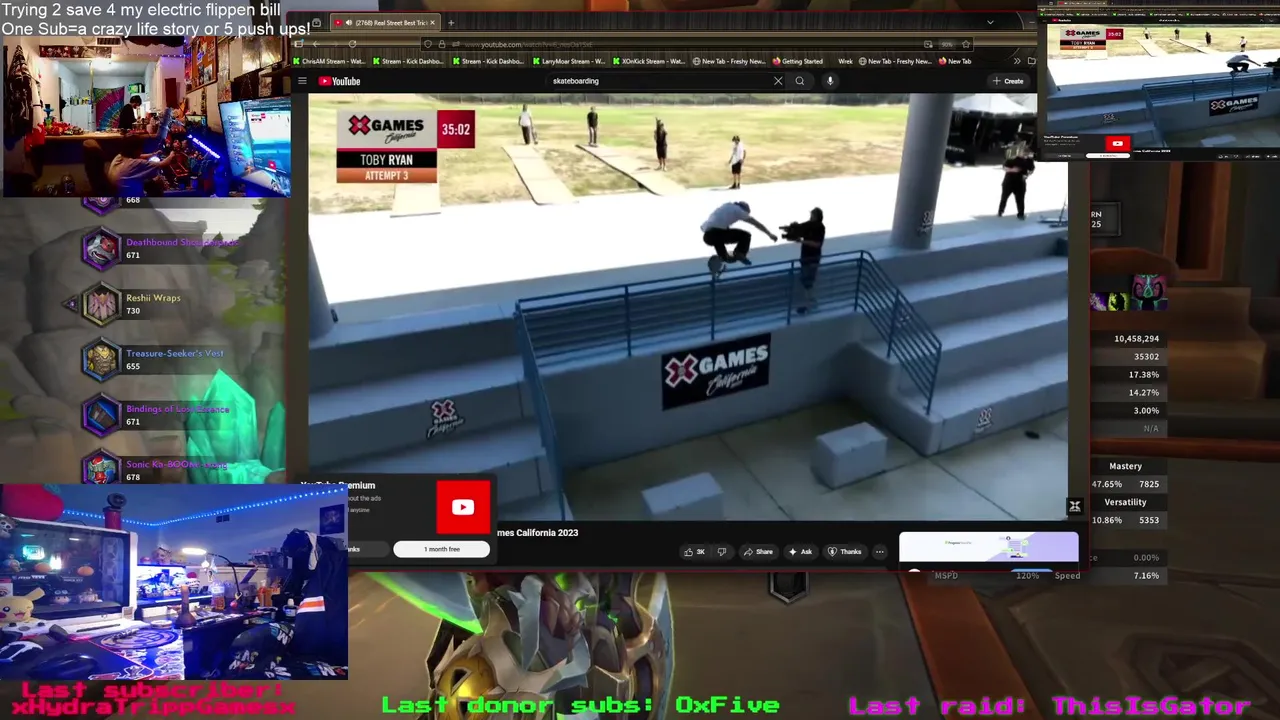Open the Wrek bookmark
This screenshot has width=1280, height=720.
(x=845, y=61)
